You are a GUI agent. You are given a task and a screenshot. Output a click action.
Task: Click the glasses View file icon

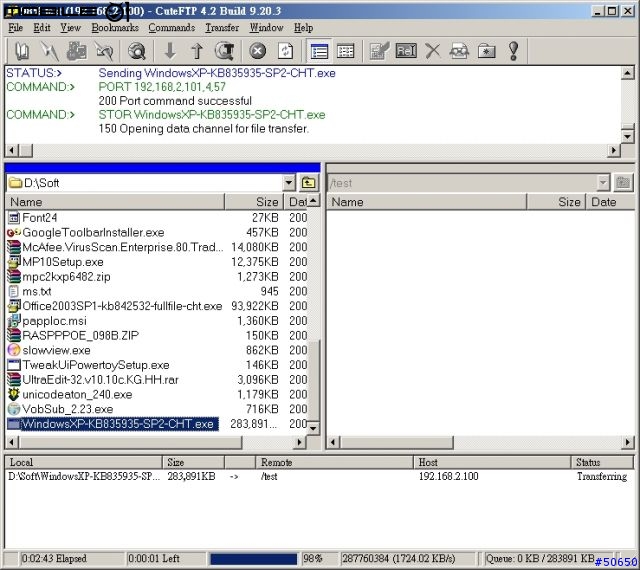(459, 51)
